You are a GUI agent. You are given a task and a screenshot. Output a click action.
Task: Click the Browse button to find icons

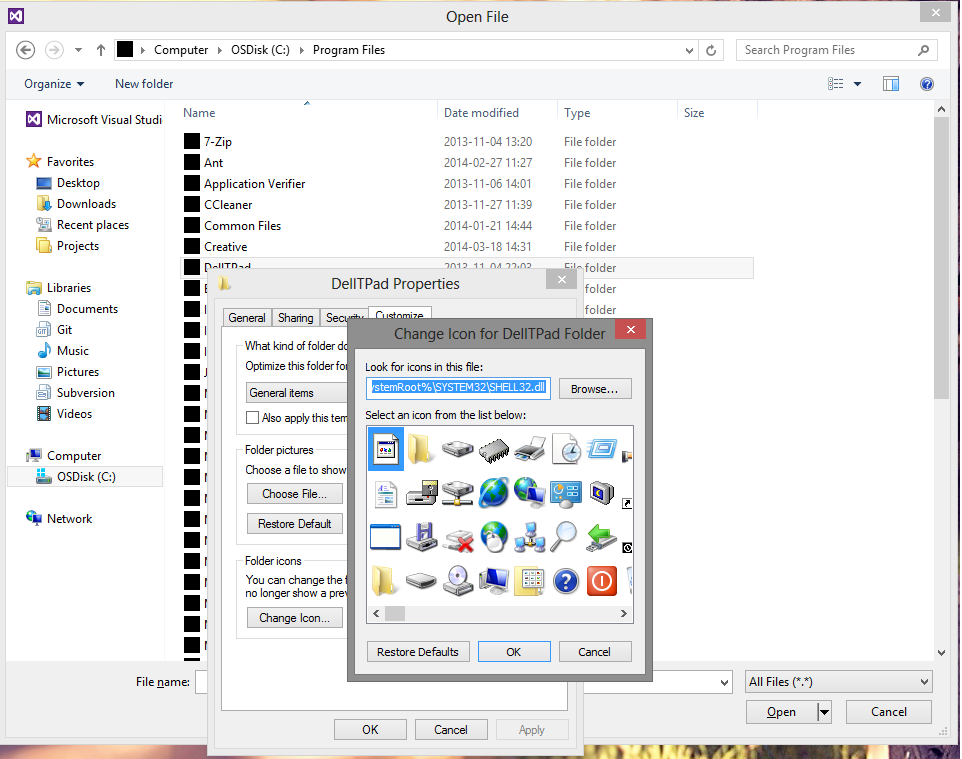click(x=595, y=388)
